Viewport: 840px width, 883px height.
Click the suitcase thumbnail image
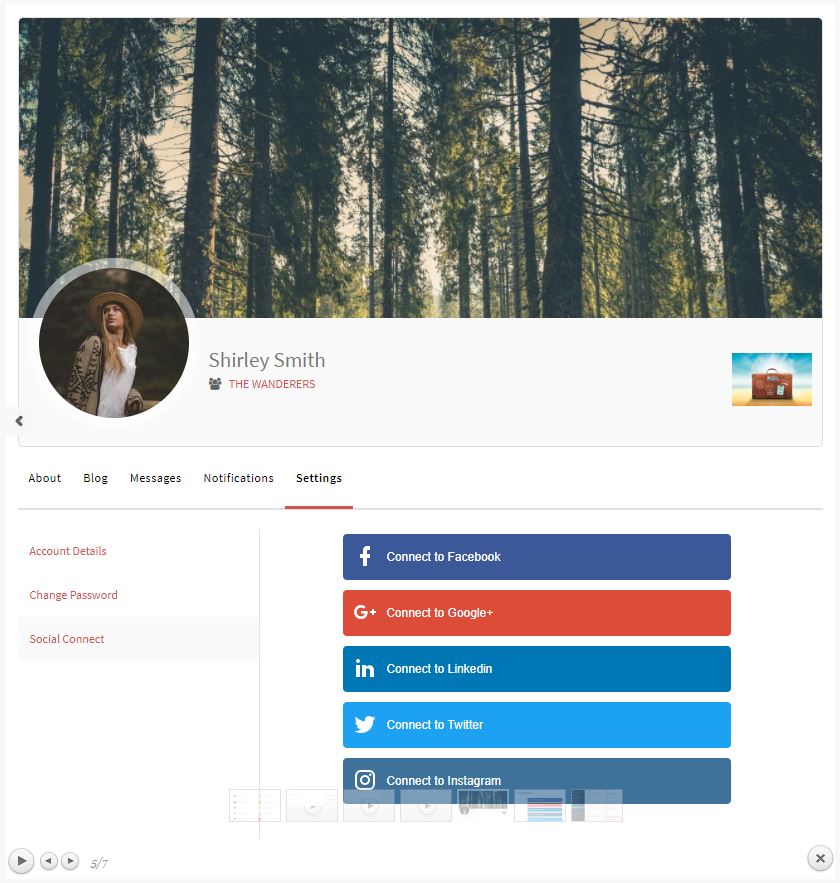(772, 379)
